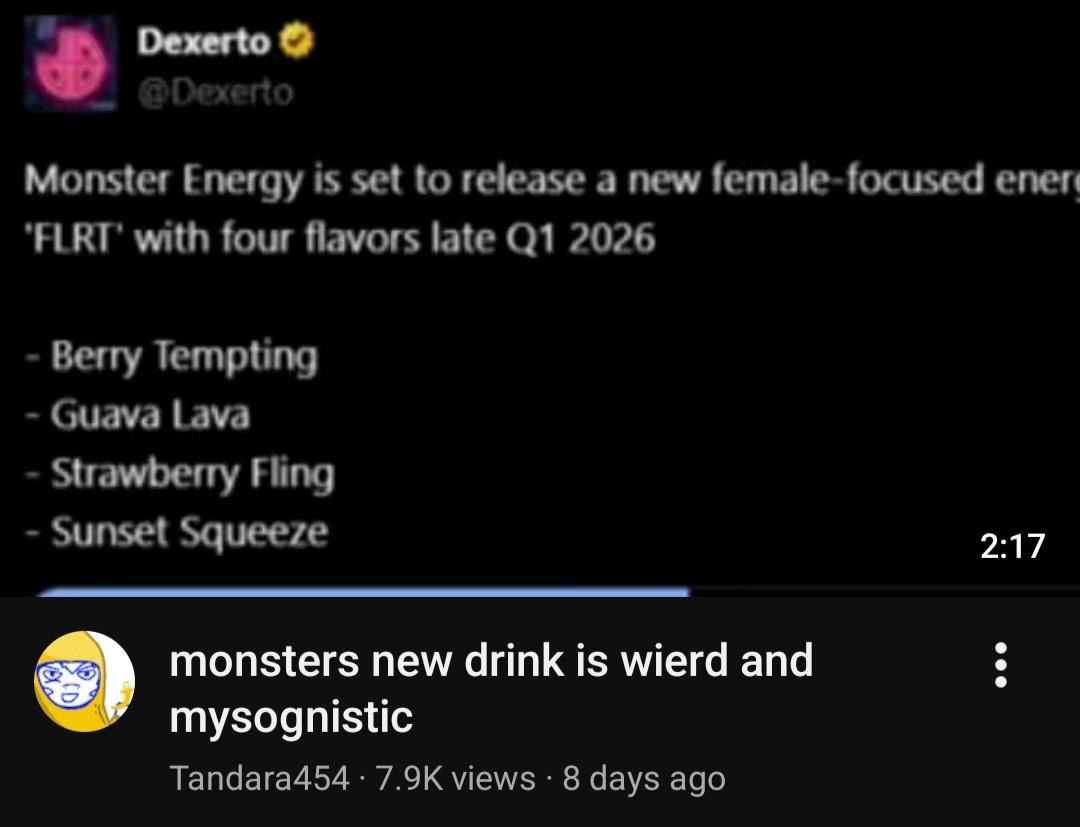Click the '8 days ago' upload date
The image size is (1080, 827).
(x=644, y=779)
